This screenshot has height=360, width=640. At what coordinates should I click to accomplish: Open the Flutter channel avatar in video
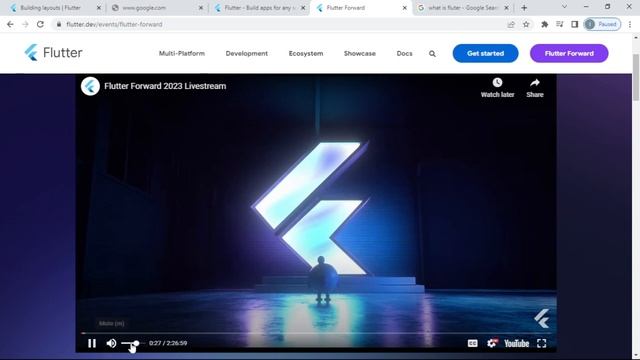pyautogui.click(x=90, y=86)
